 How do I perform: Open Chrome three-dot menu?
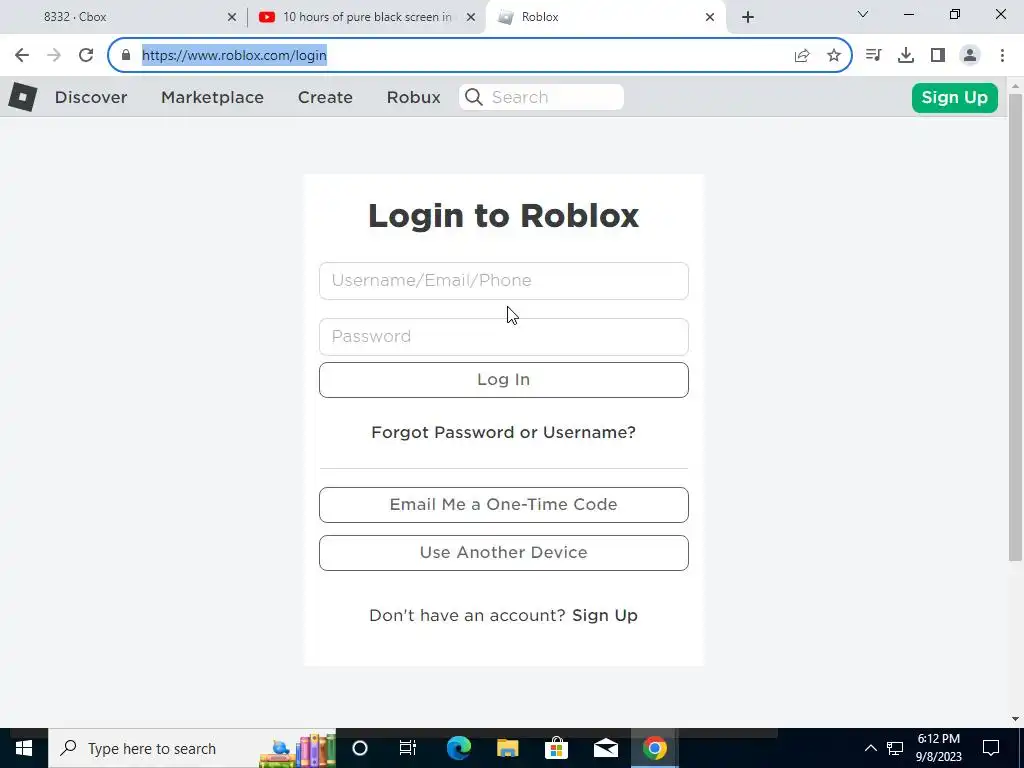click(x=1002, y=56)
